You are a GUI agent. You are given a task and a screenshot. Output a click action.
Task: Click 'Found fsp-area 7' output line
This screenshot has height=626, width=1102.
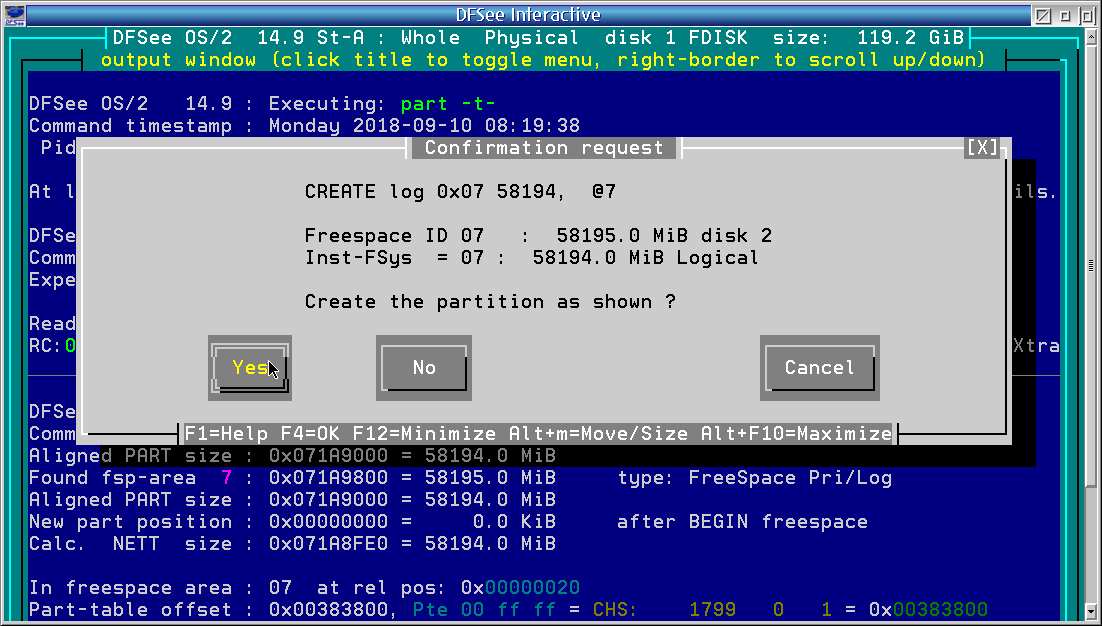click(x=460, y=478)
